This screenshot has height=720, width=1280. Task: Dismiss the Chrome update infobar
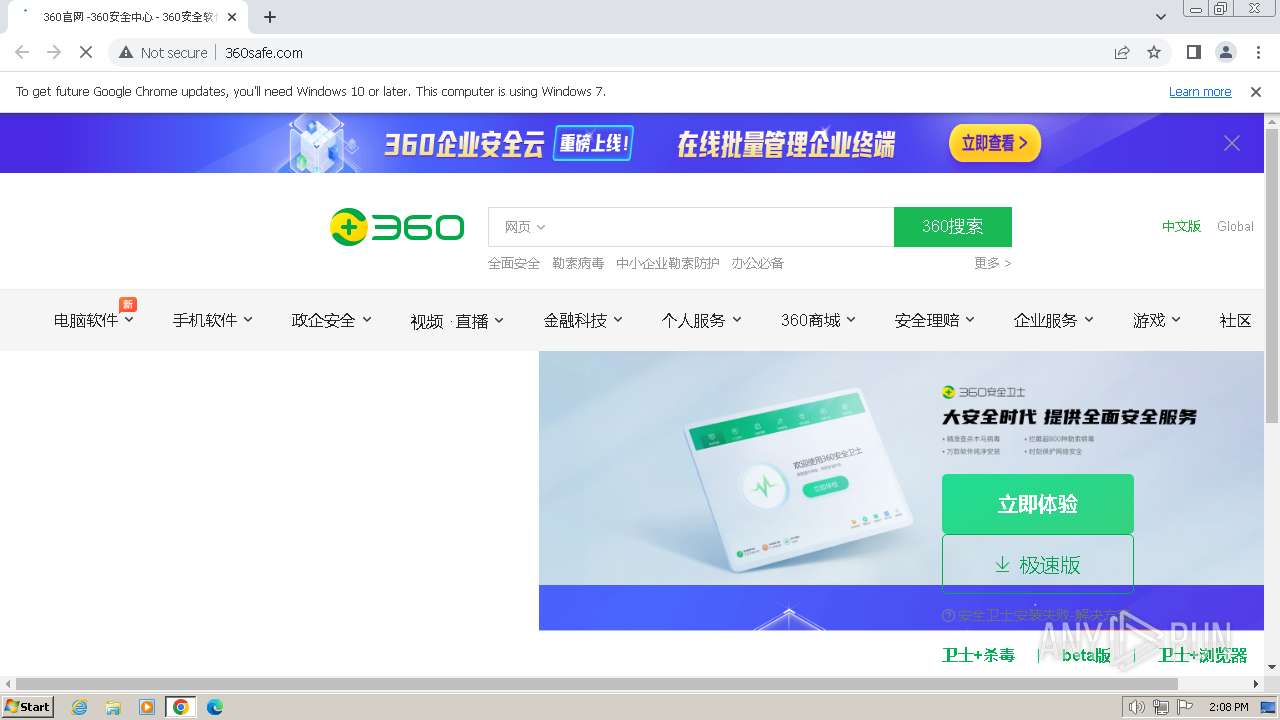click(1256, 91)
